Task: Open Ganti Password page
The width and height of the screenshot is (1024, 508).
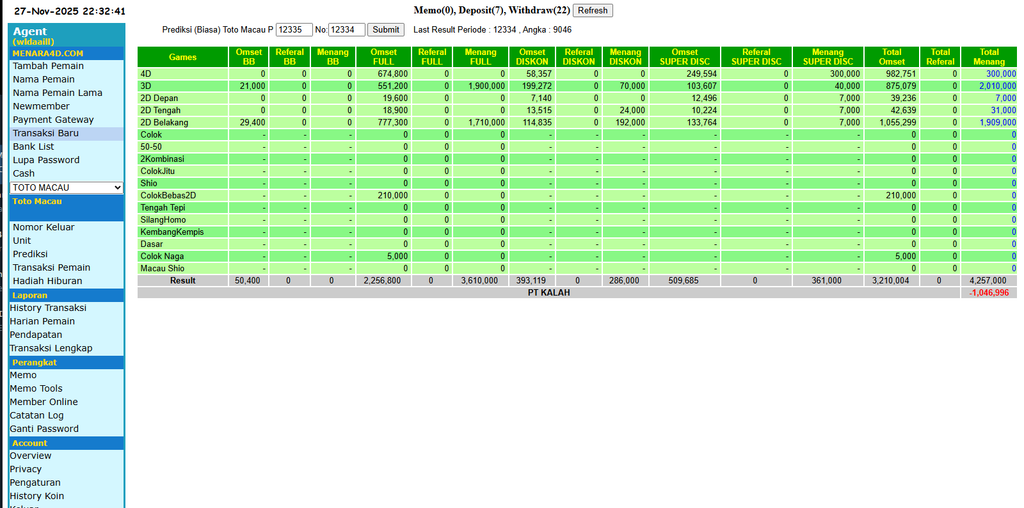Action: [x=44, y=428]
